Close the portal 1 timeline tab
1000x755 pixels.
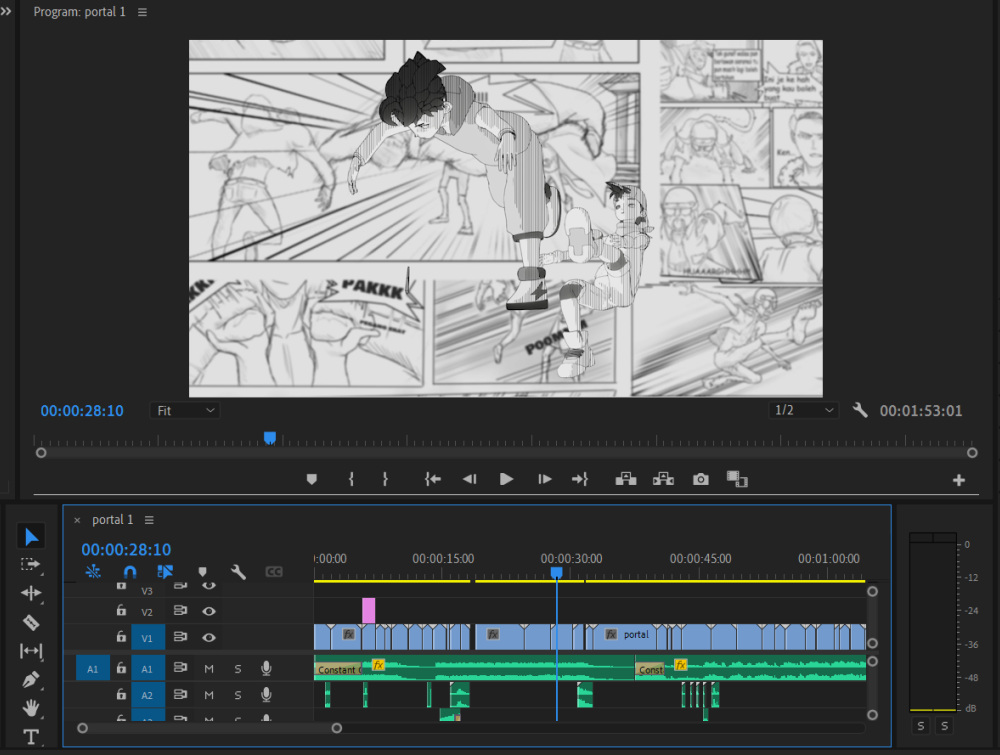[77, 520]
